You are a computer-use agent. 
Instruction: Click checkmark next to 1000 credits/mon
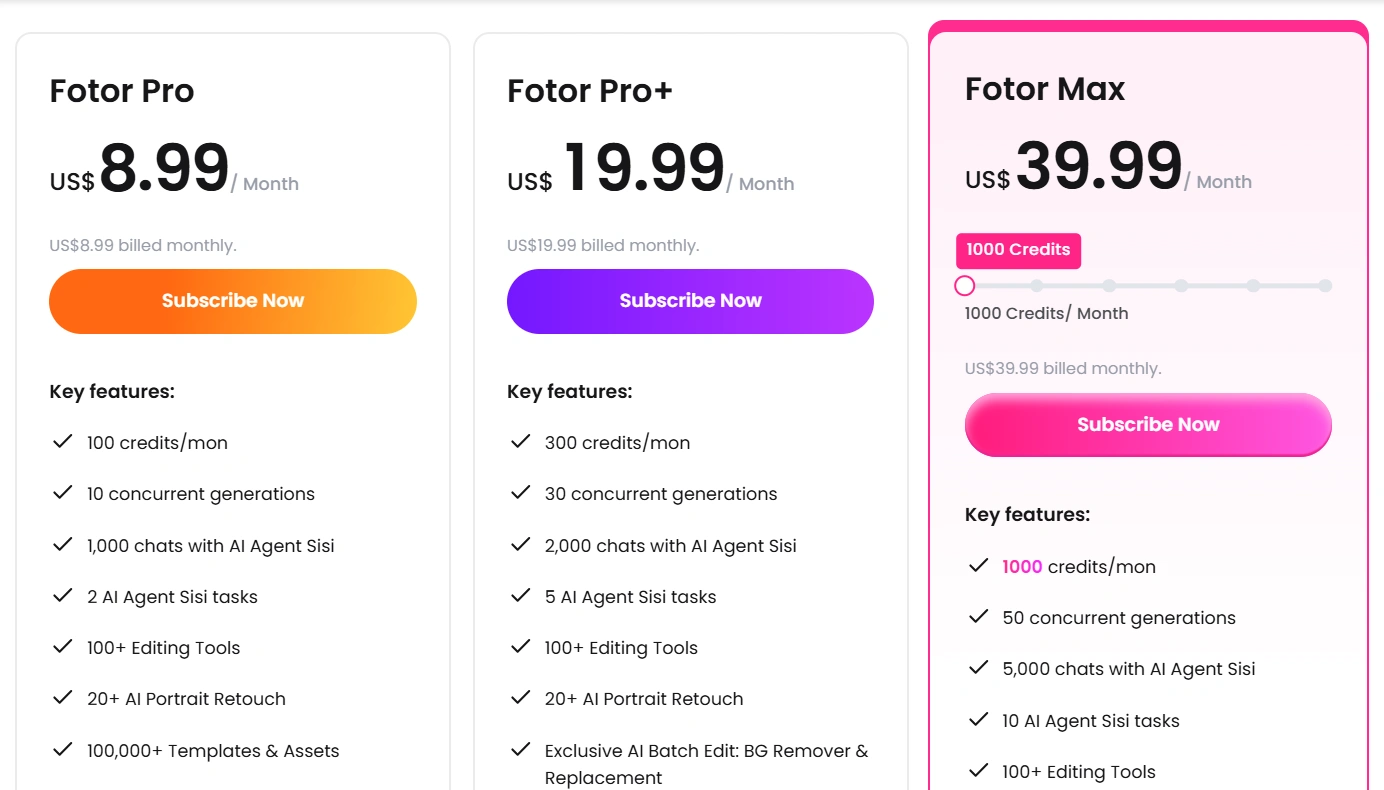978,566
